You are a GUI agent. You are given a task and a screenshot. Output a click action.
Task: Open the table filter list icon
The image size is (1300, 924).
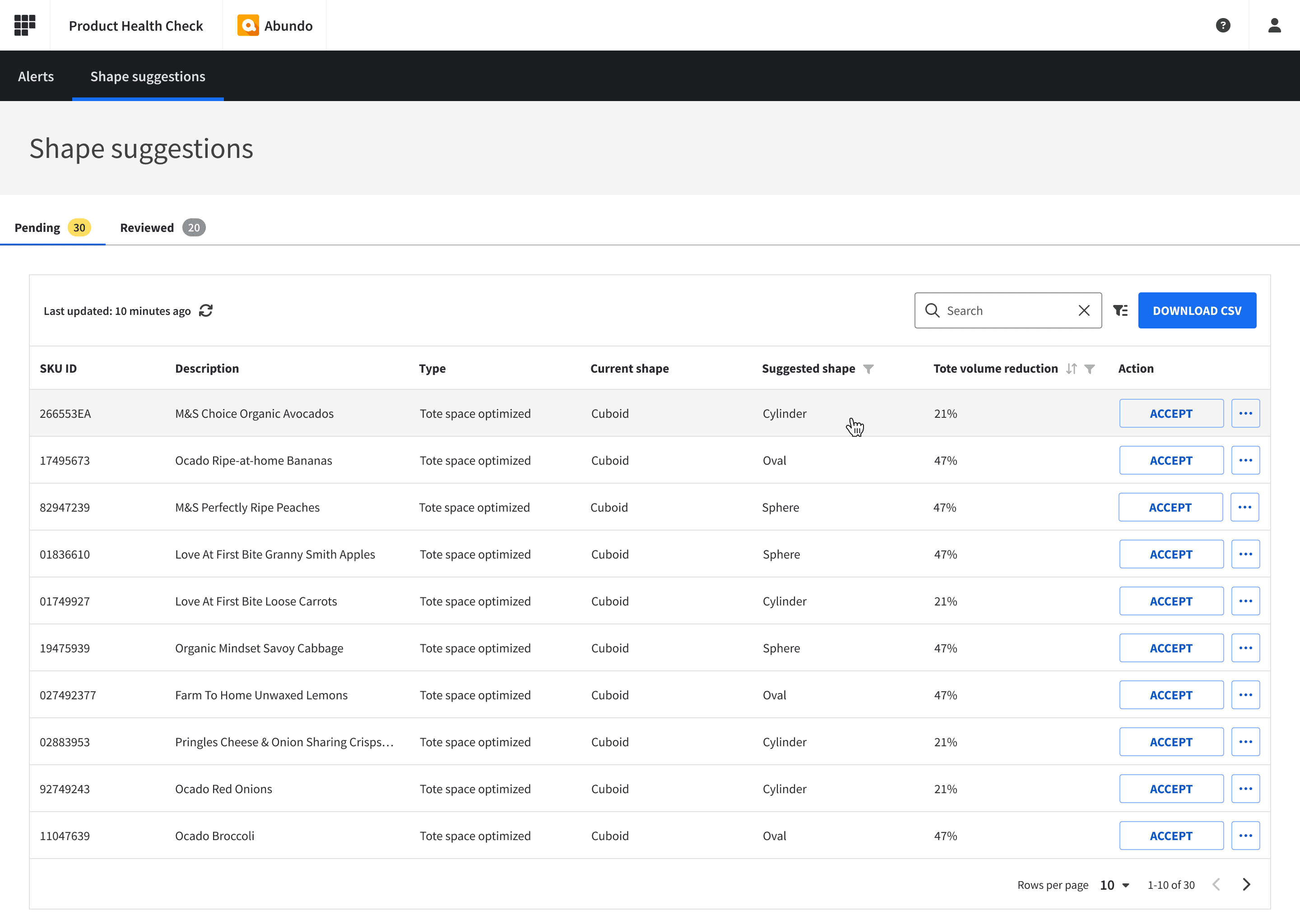(1120, 311)
